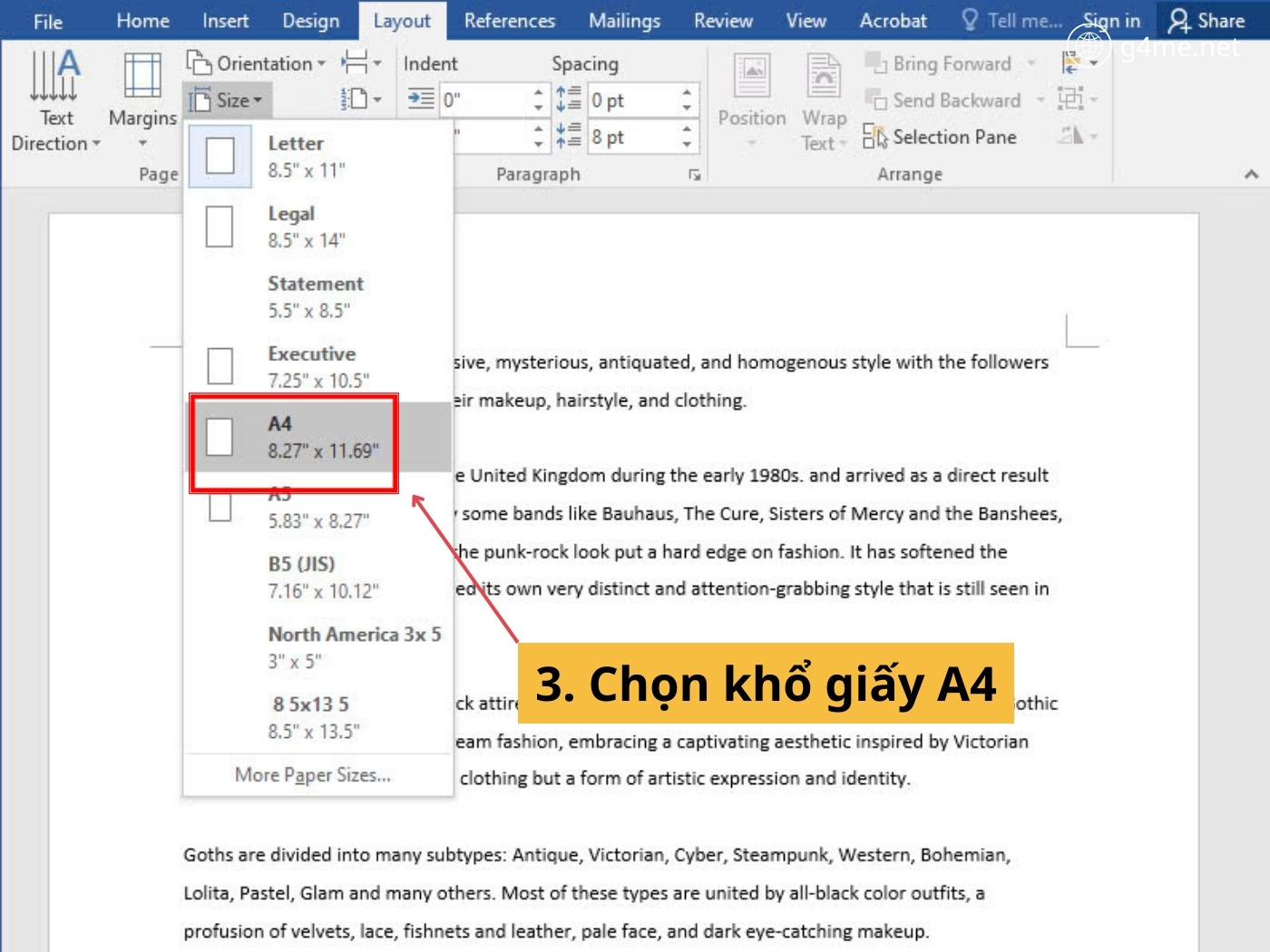This screenshot has height=952, width=1270.
Task: Click the Letter page thumbnail icon
Action: pyautogui.click(x=220, y=155)
